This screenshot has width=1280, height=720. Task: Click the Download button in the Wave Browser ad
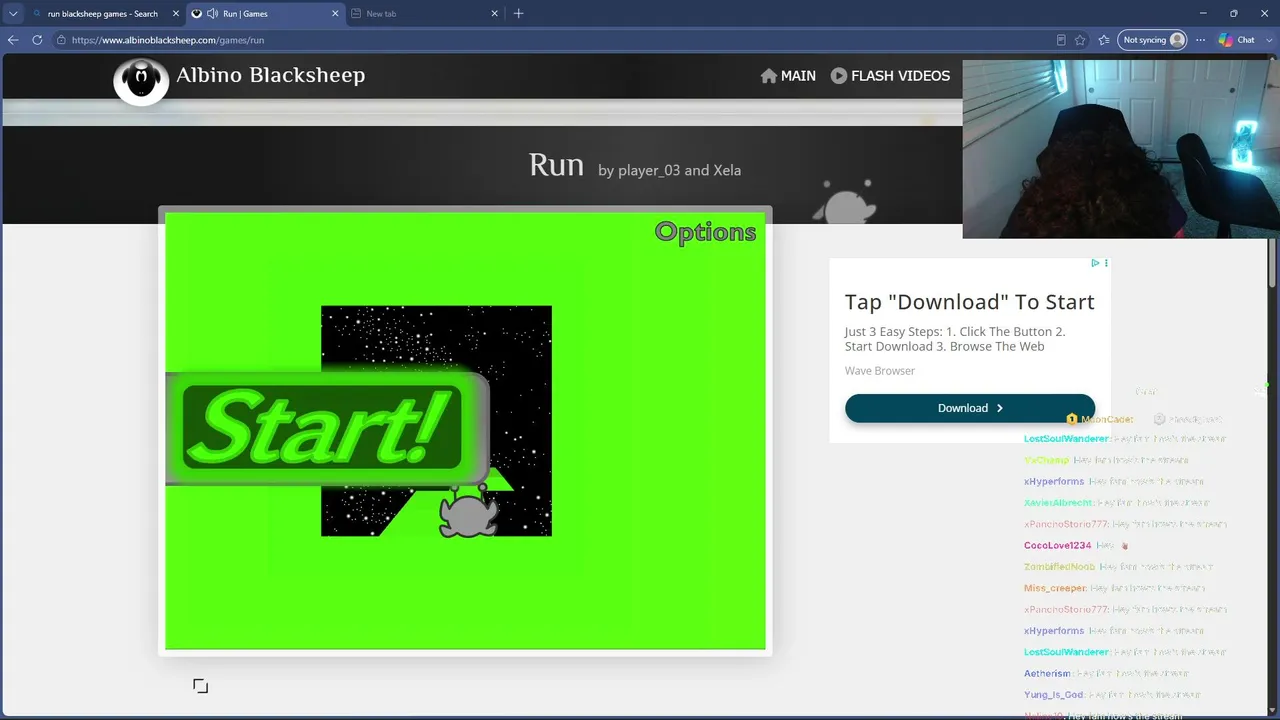point(970,408)
